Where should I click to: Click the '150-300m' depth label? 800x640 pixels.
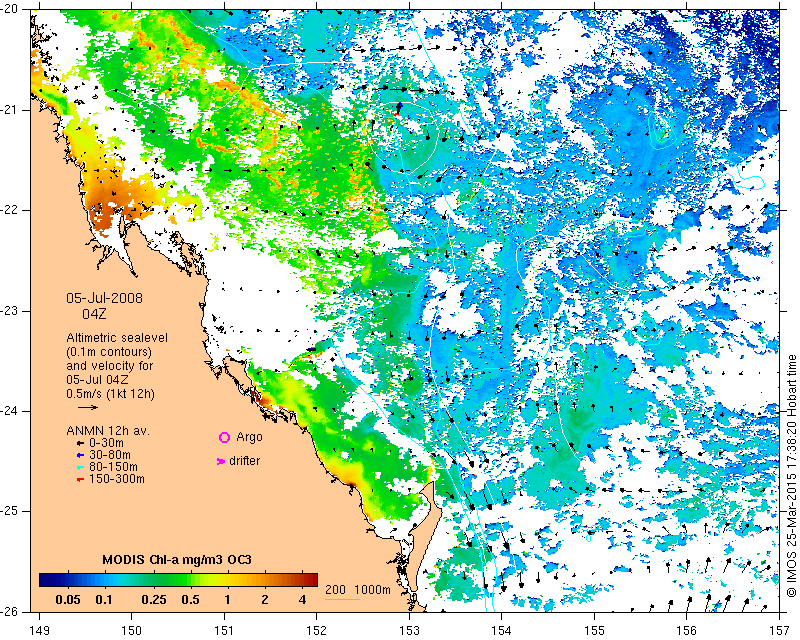[x=117, y=479]
